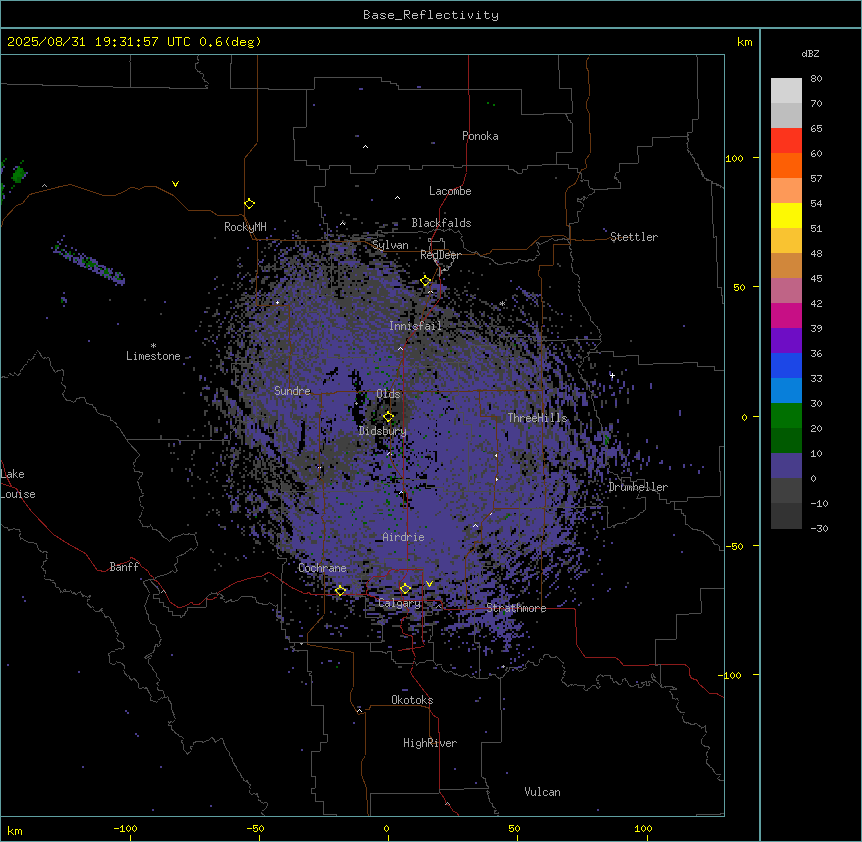Viewport: 862px width, 842px height.
Task: Click the Lacombe city label
Action: (450, 191)
